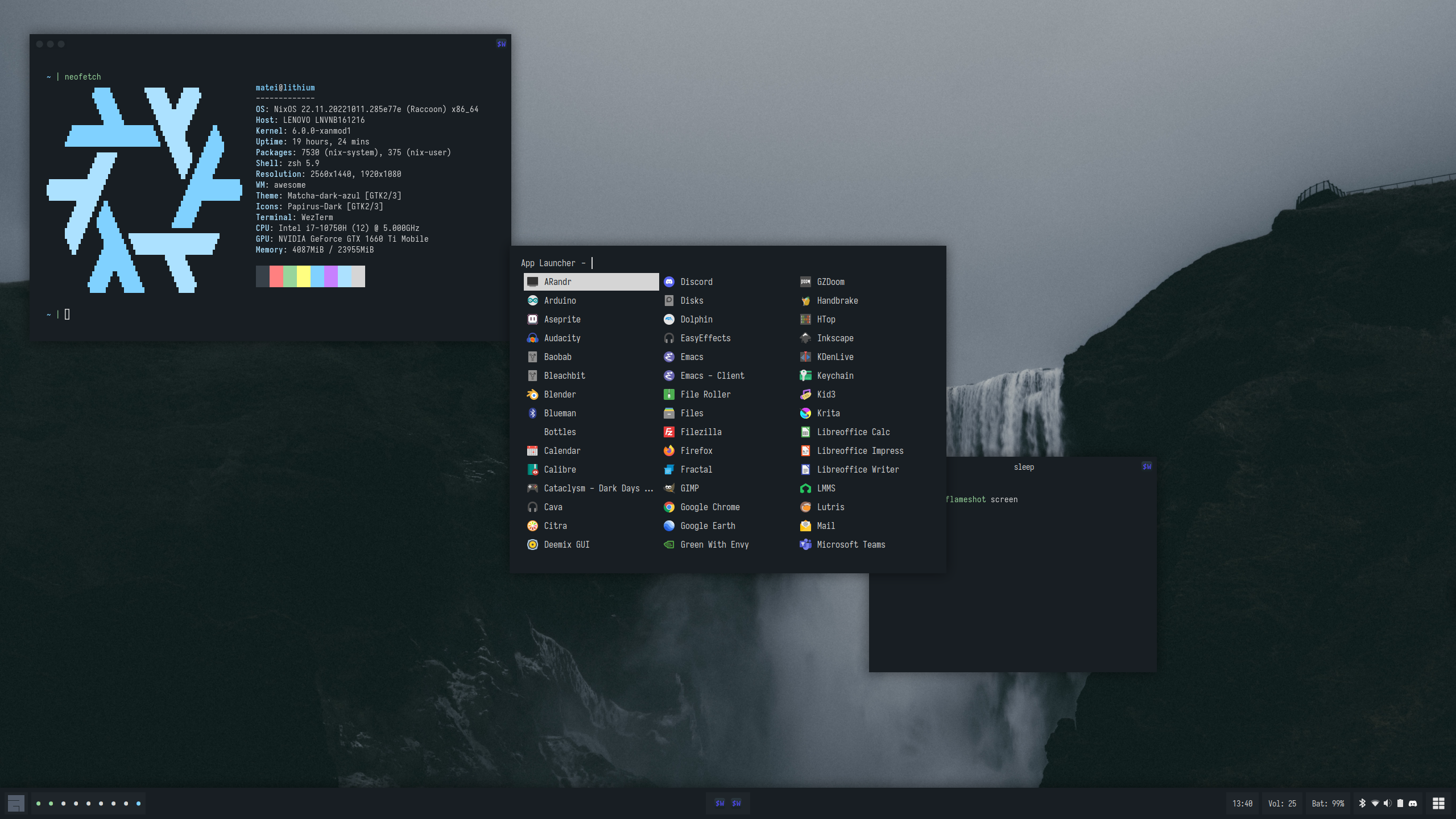
Task: Open Blender from the launcher
Action: (x=559, y=394)
